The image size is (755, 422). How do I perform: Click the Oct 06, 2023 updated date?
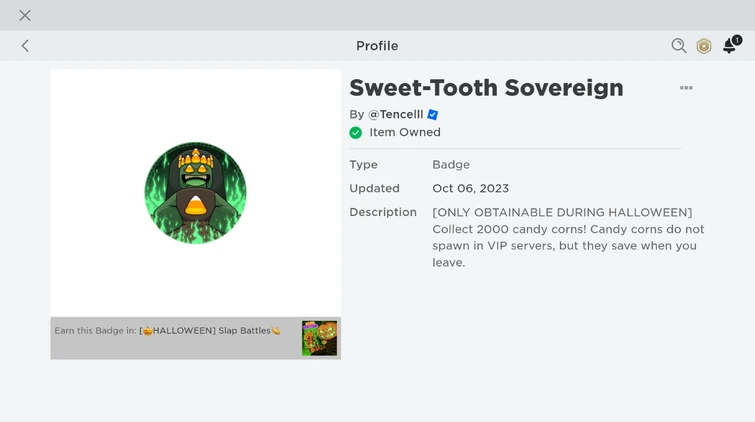coord(470,188)
